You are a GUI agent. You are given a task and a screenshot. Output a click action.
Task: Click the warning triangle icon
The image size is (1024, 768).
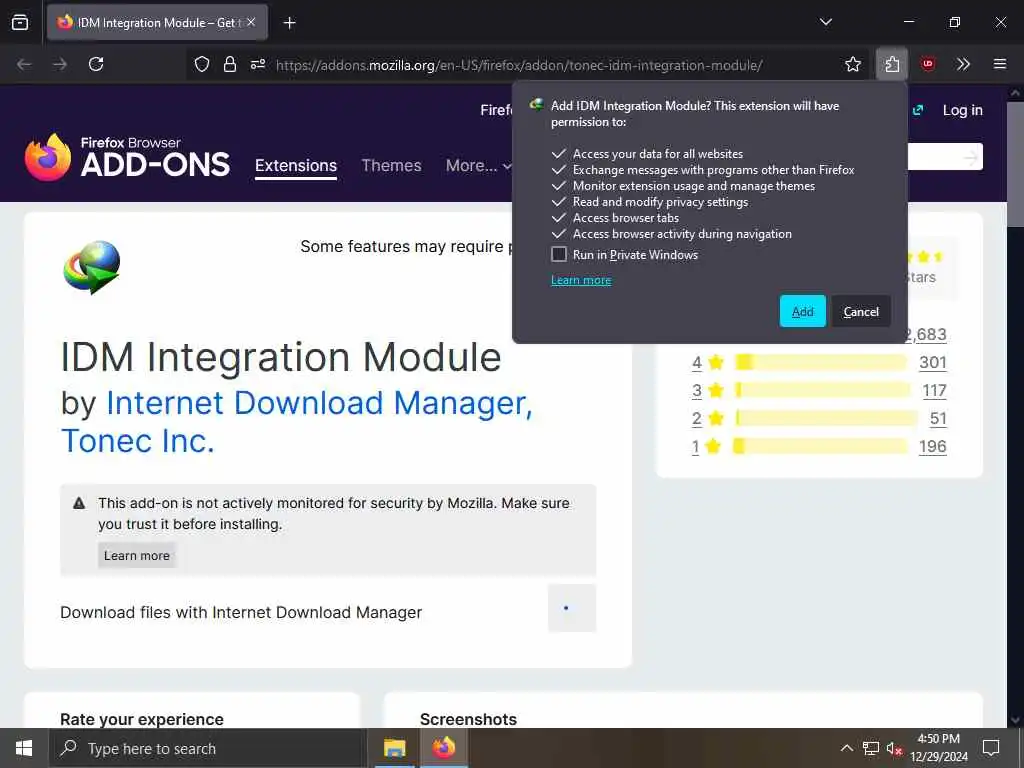point(79,503)
